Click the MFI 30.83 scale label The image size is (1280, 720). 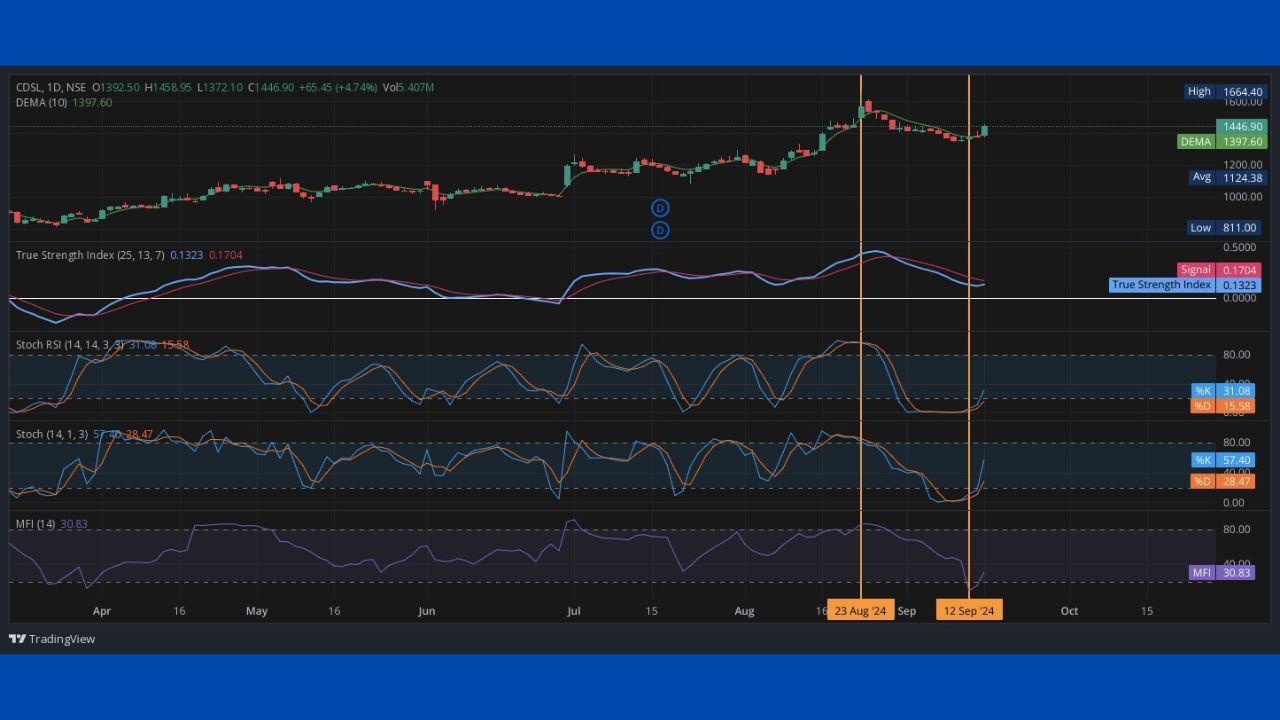1221,573
